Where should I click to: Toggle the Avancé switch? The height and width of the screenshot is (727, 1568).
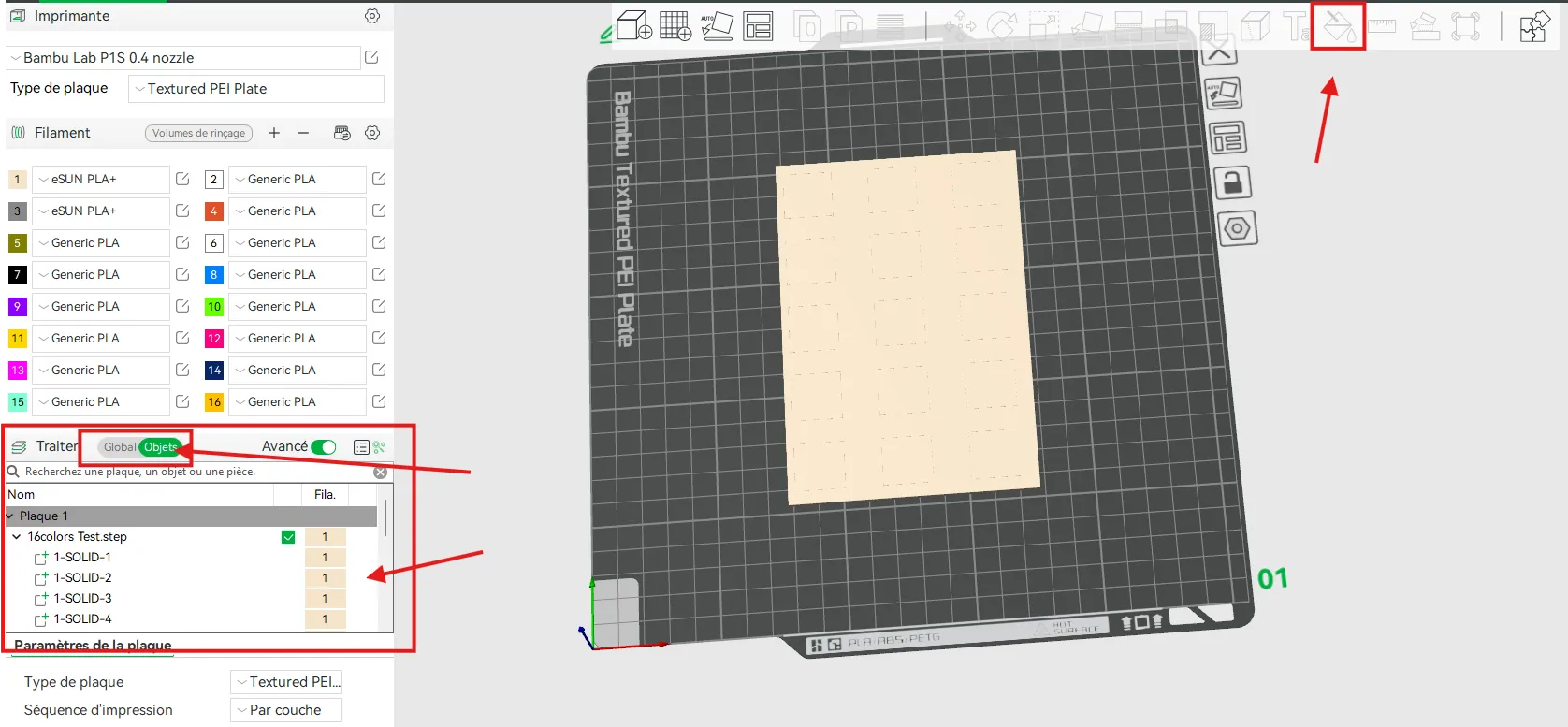pyautogui.click(x=324, y=447)
